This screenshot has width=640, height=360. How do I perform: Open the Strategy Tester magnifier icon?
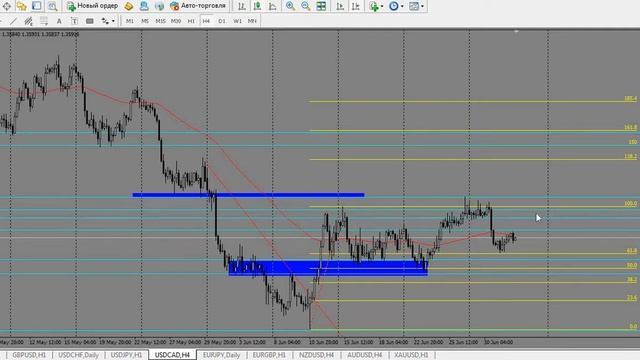tap(52, 6)
